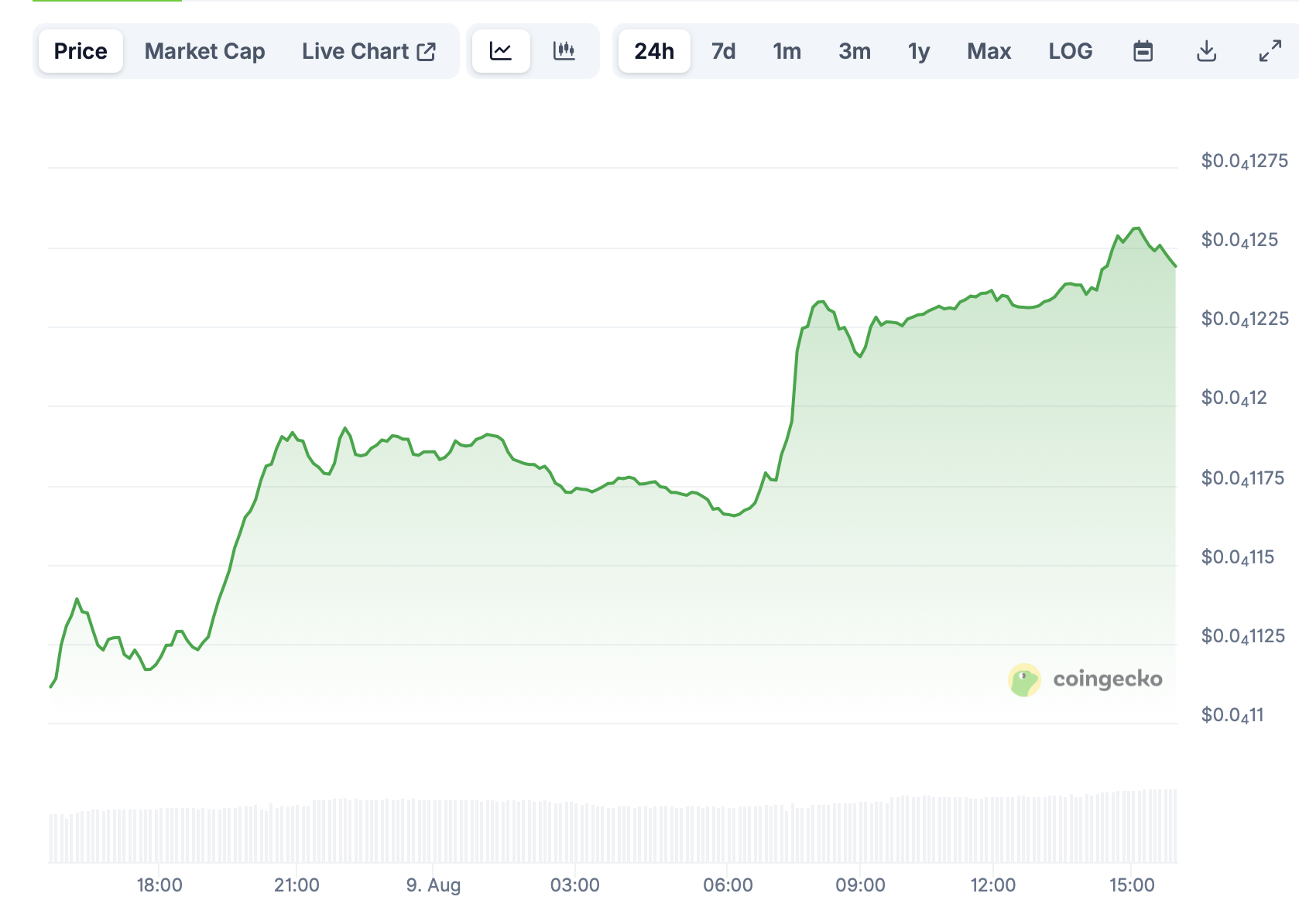The height and width of the screenshot is (924, 1299).
Task: Select the Price tab
Action: click(x=81, y=51)
